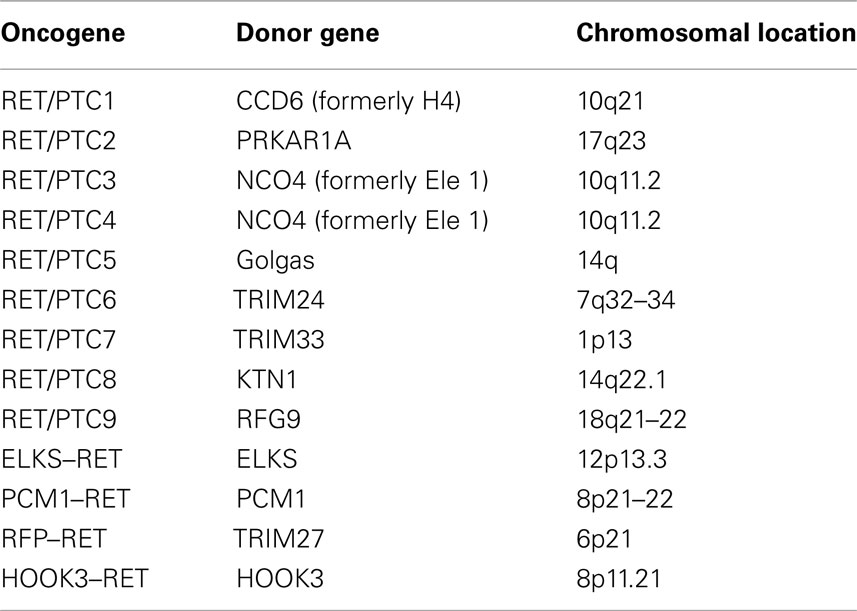The image size is (857, 611).
Task: Click the Donor gene column header
Action: (308, 33)
